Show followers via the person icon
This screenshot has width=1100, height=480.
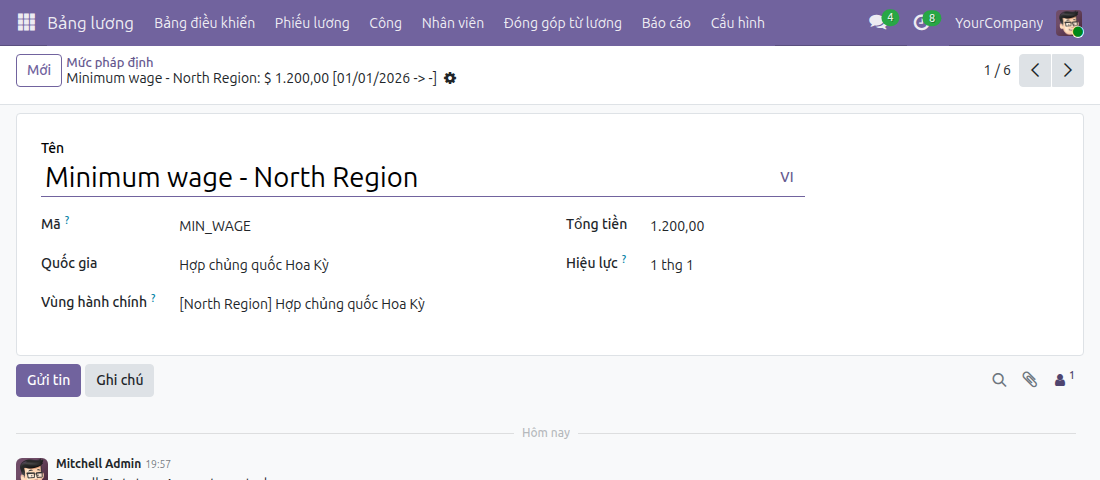pos(1064,379)
